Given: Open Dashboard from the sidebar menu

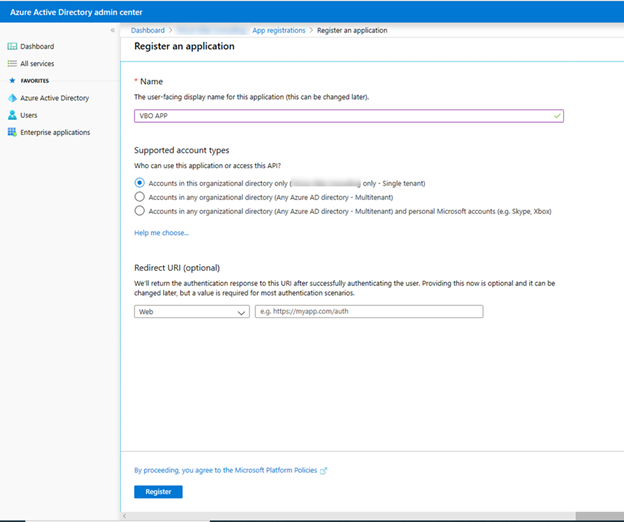Looking at the screenshot, I should (37, 47).
